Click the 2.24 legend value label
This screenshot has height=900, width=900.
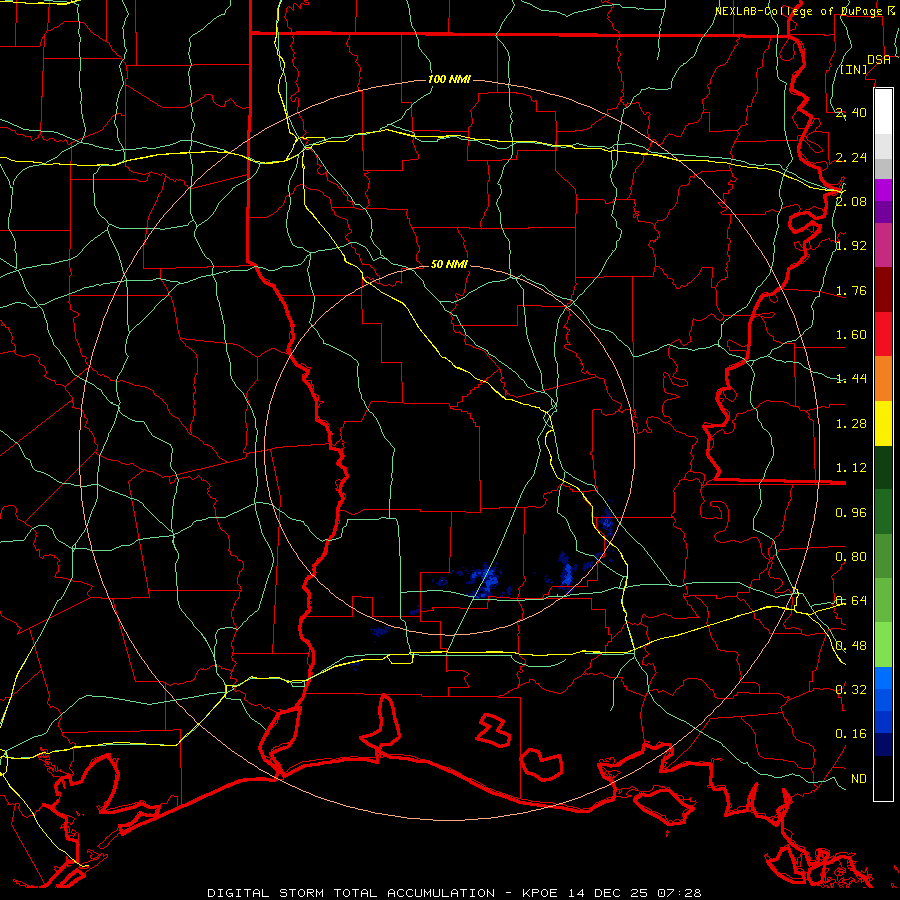[x=851, y=157]
